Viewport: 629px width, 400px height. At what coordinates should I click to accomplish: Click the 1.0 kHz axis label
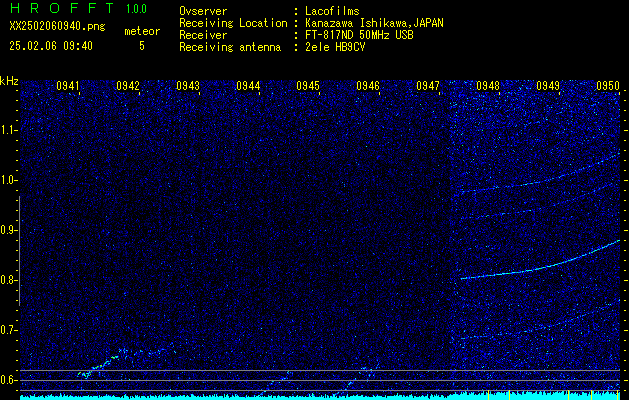click(9, 180)
